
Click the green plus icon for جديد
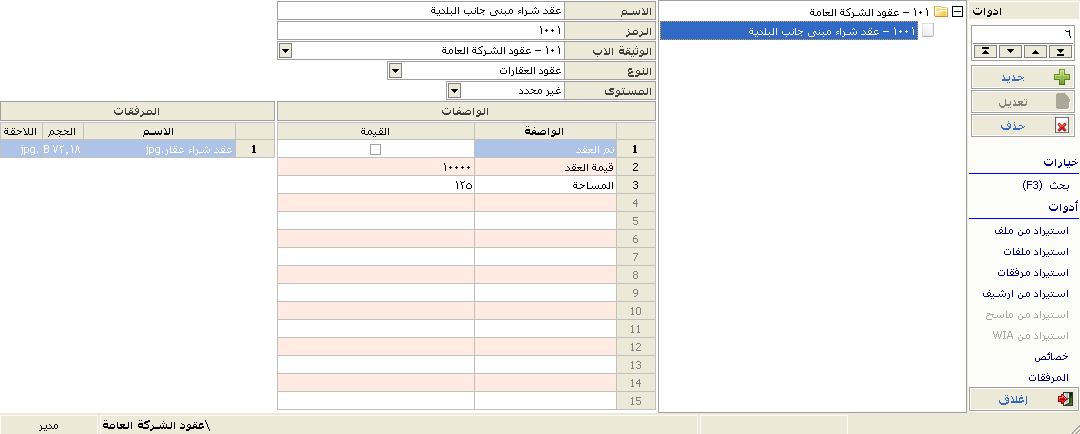click(1061, 77)
